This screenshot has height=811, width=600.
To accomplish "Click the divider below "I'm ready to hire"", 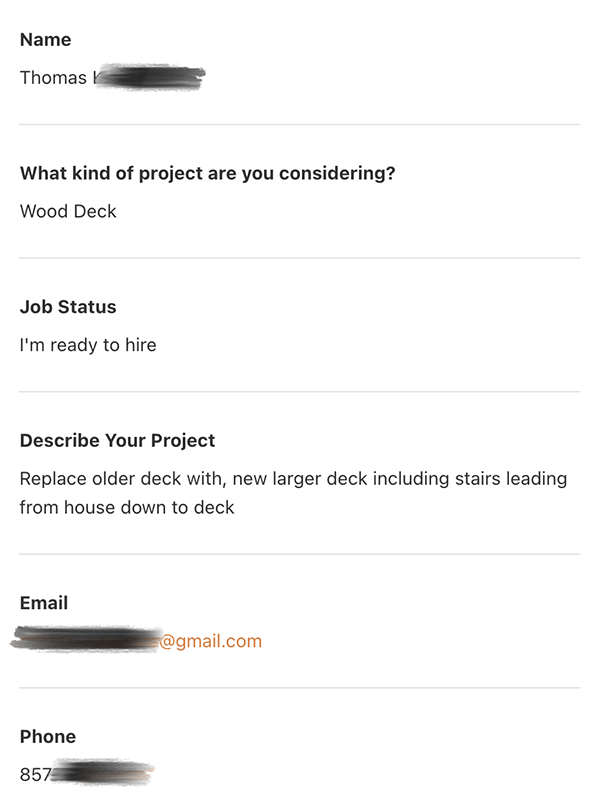I will point(299,392).
